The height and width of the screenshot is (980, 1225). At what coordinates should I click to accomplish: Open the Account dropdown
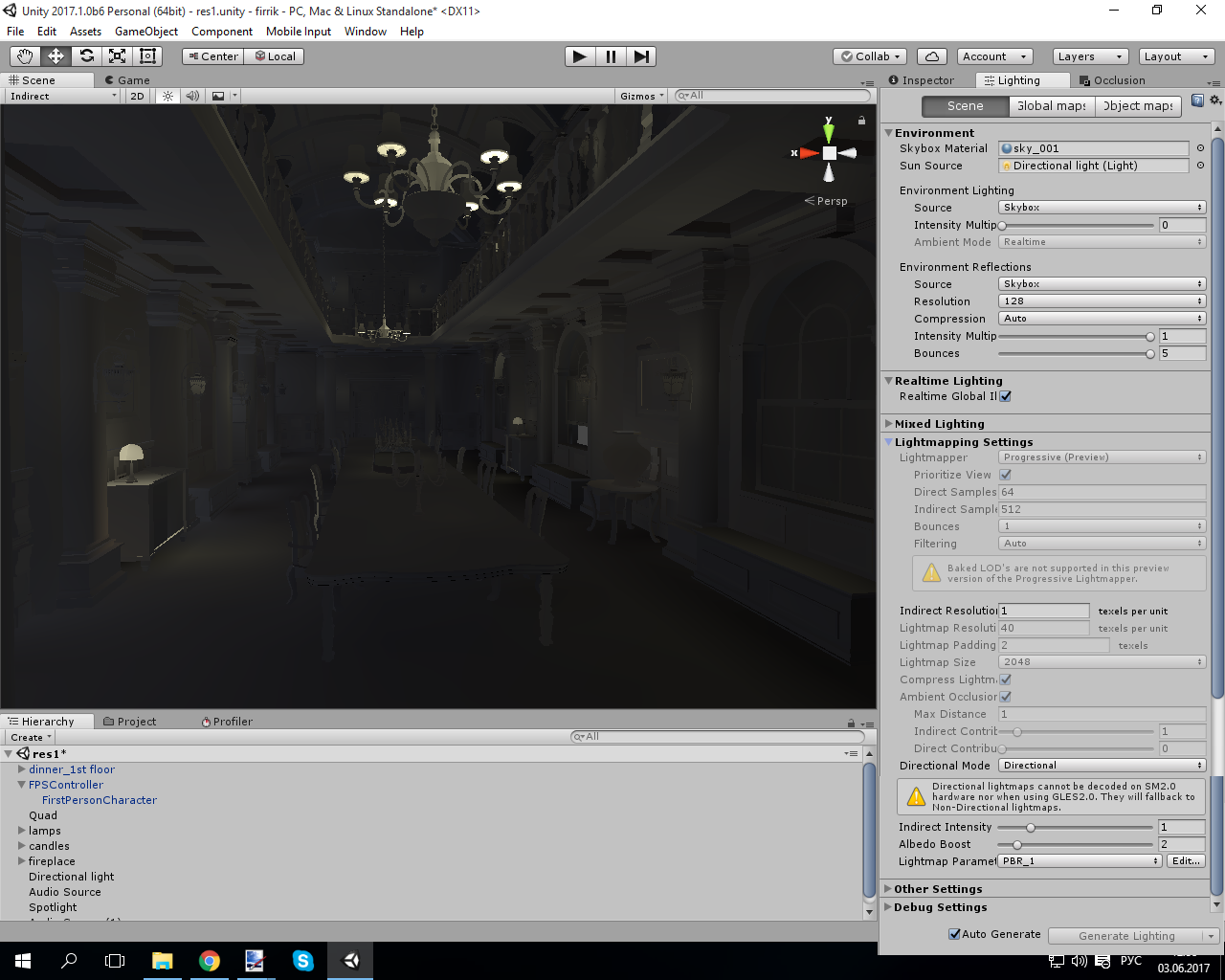point(994,56)
